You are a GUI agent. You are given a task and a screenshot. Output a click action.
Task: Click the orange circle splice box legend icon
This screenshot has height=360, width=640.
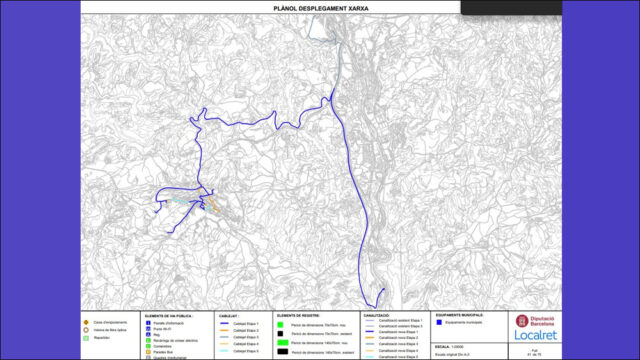[x=86, y=322]
